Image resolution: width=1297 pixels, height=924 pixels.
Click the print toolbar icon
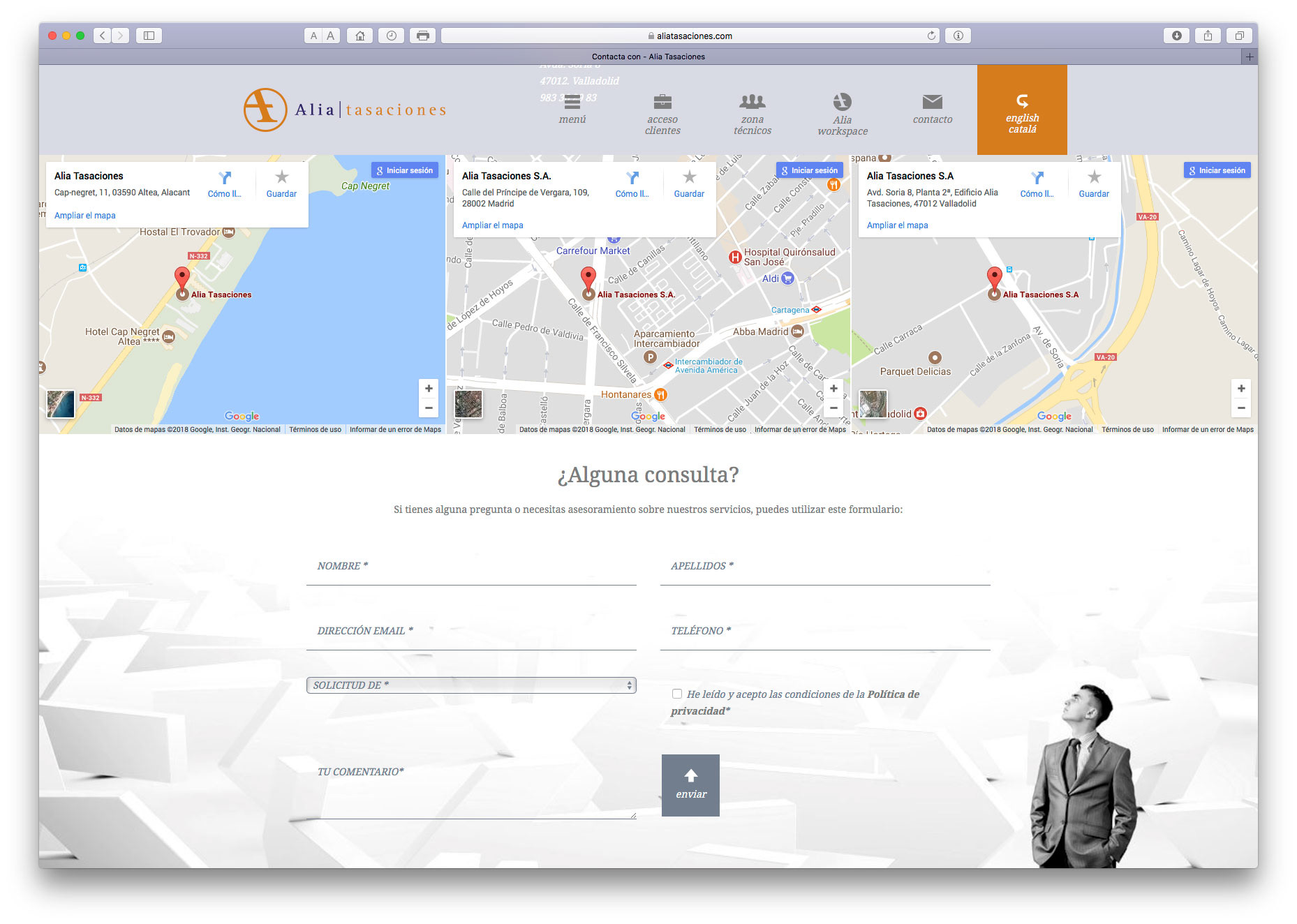[423, 36]
